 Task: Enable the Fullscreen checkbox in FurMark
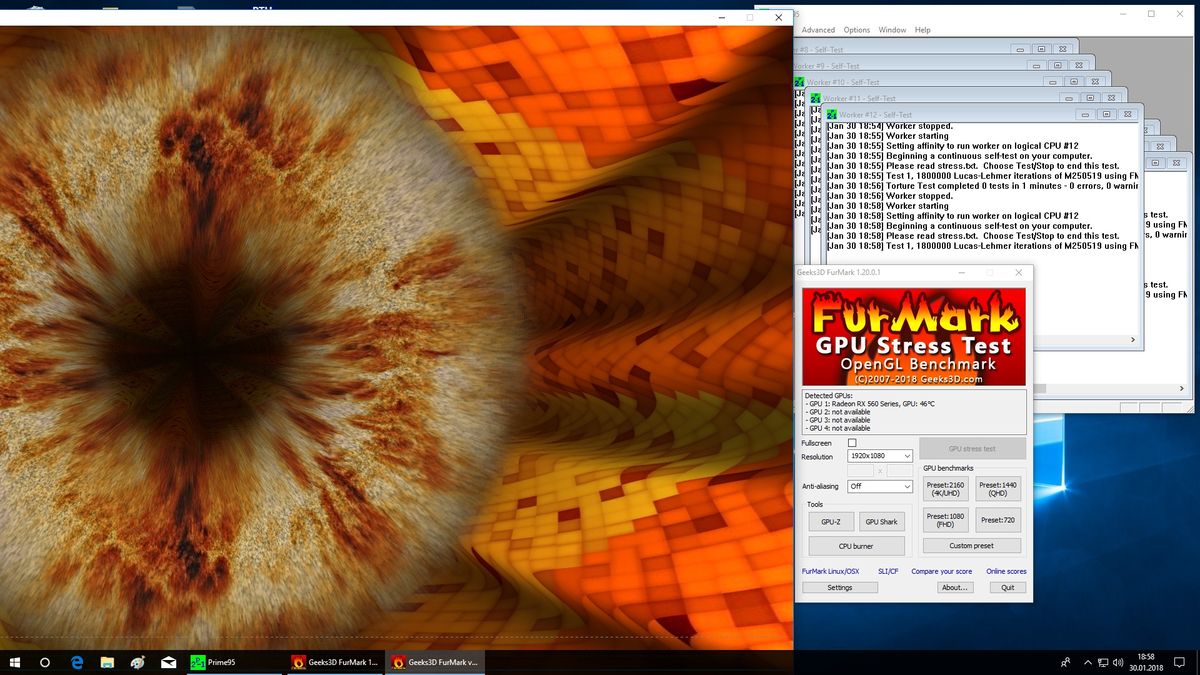pyautogui.click(x=854, y=442)
